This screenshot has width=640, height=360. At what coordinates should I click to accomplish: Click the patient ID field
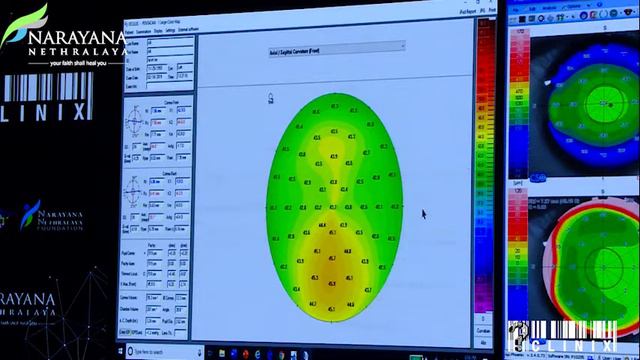pyautogui.click(x=169, y=60)
